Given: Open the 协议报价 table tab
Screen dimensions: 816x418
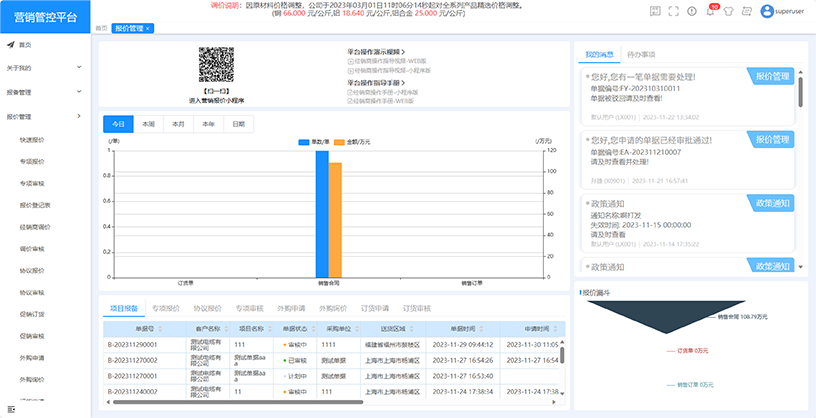Looking at the screenshot, I should 207,308.
